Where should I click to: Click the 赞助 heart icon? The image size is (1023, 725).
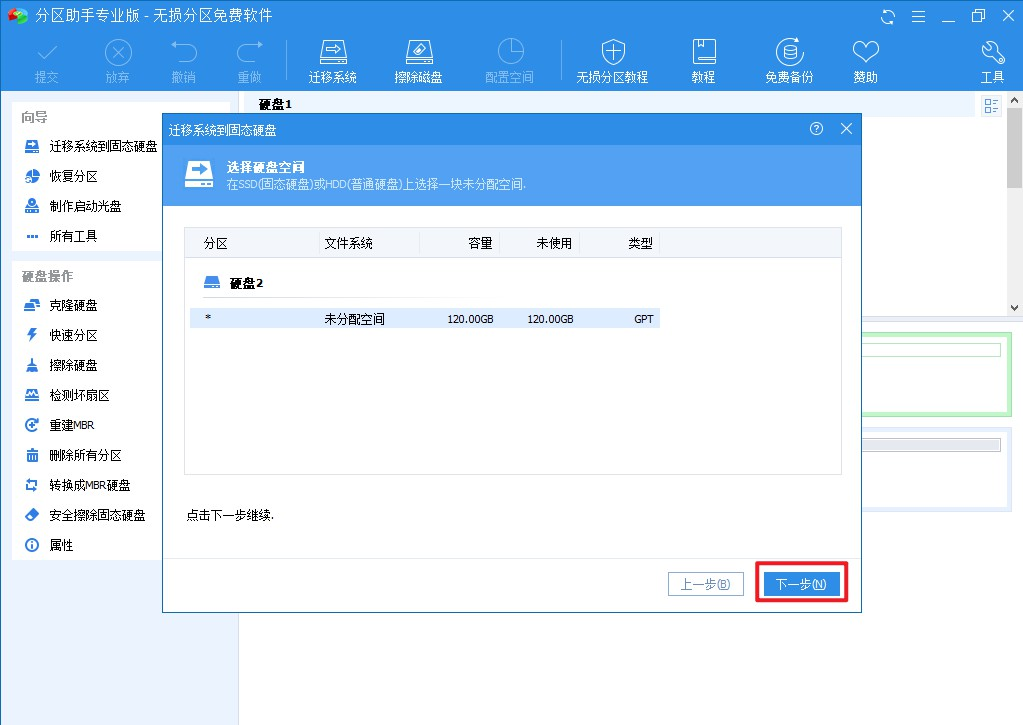[864, 58]
